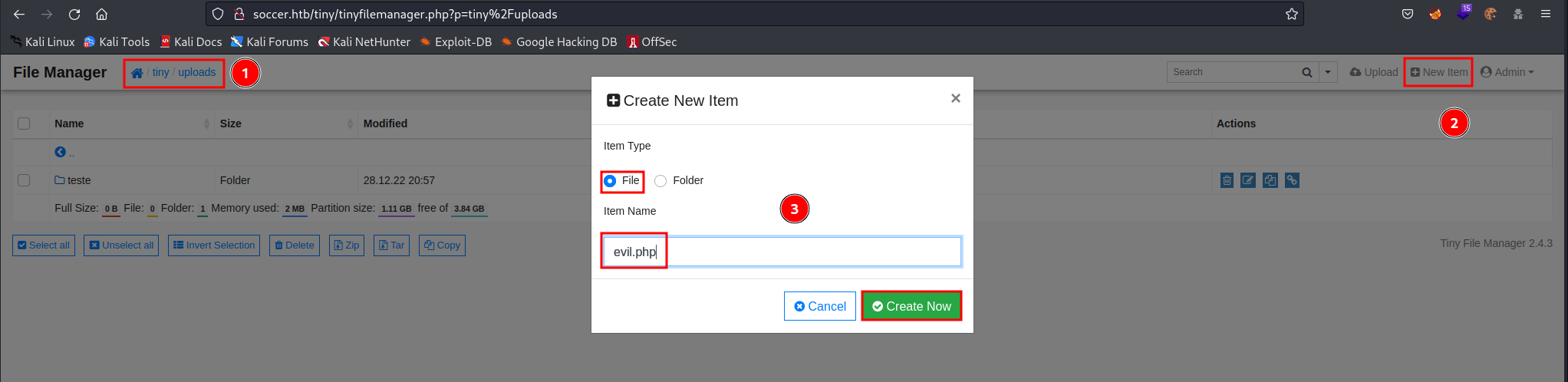Click the cookie extension icon
The image size is (1568, 382).
(1491, 14)
